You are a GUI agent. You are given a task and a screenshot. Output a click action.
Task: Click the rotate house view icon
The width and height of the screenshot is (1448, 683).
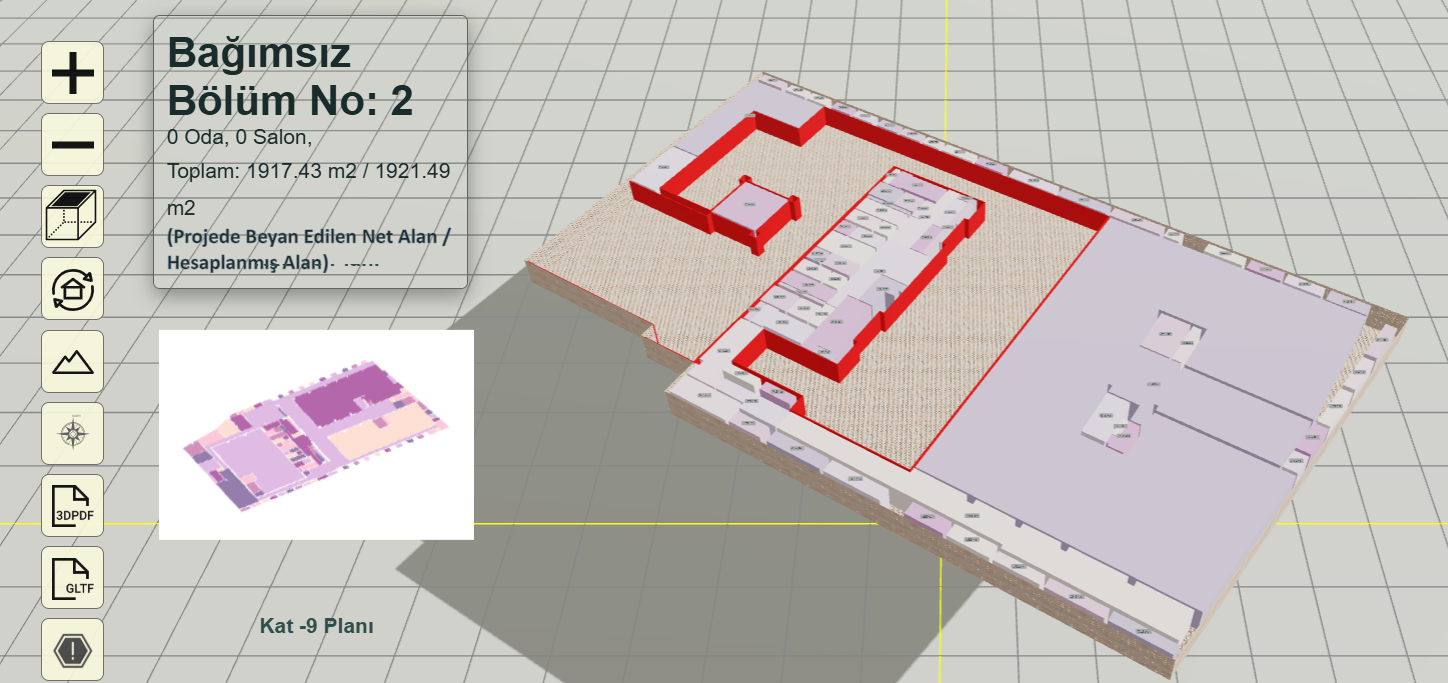pos(72,289)
